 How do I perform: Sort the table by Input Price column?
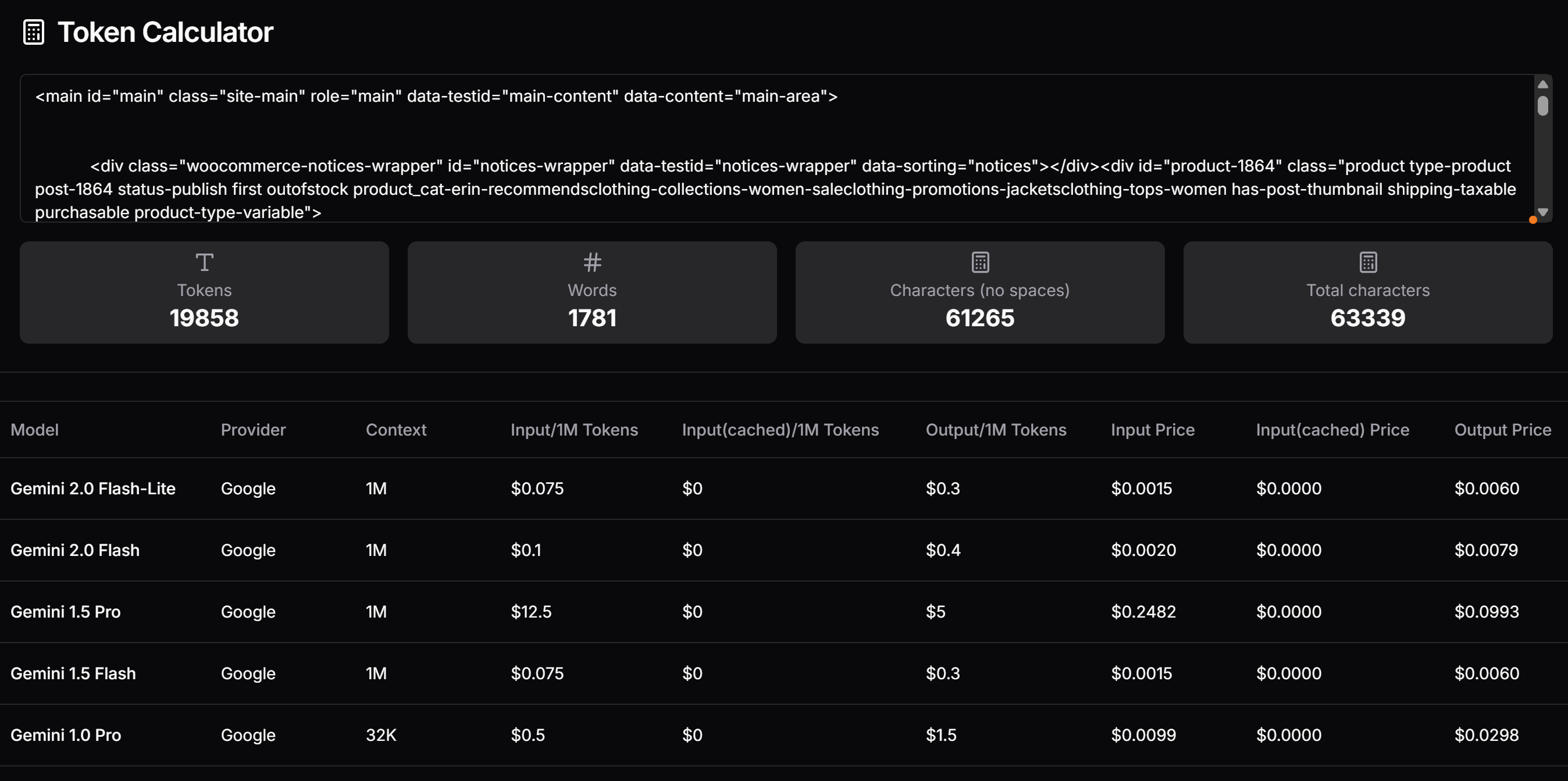tap(1152, 429)
